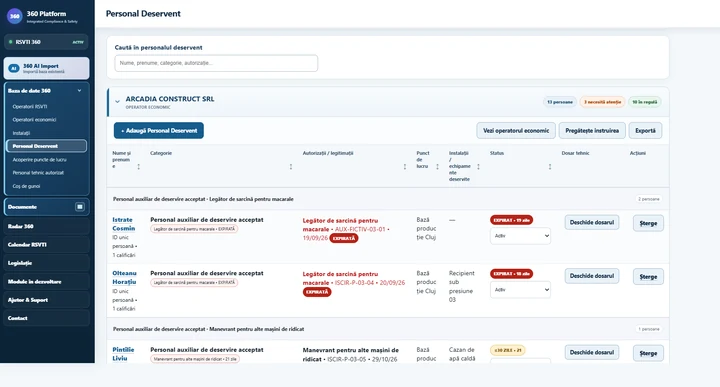720x387 pixels.
Task: Click Pregătește instruirea button
Action: point(592,130)
